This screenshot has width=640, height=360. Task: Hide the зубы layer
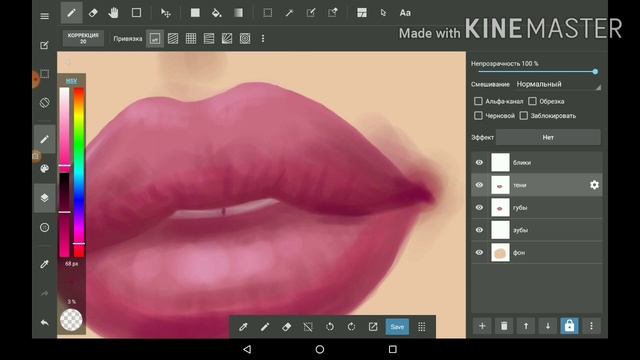479,230
